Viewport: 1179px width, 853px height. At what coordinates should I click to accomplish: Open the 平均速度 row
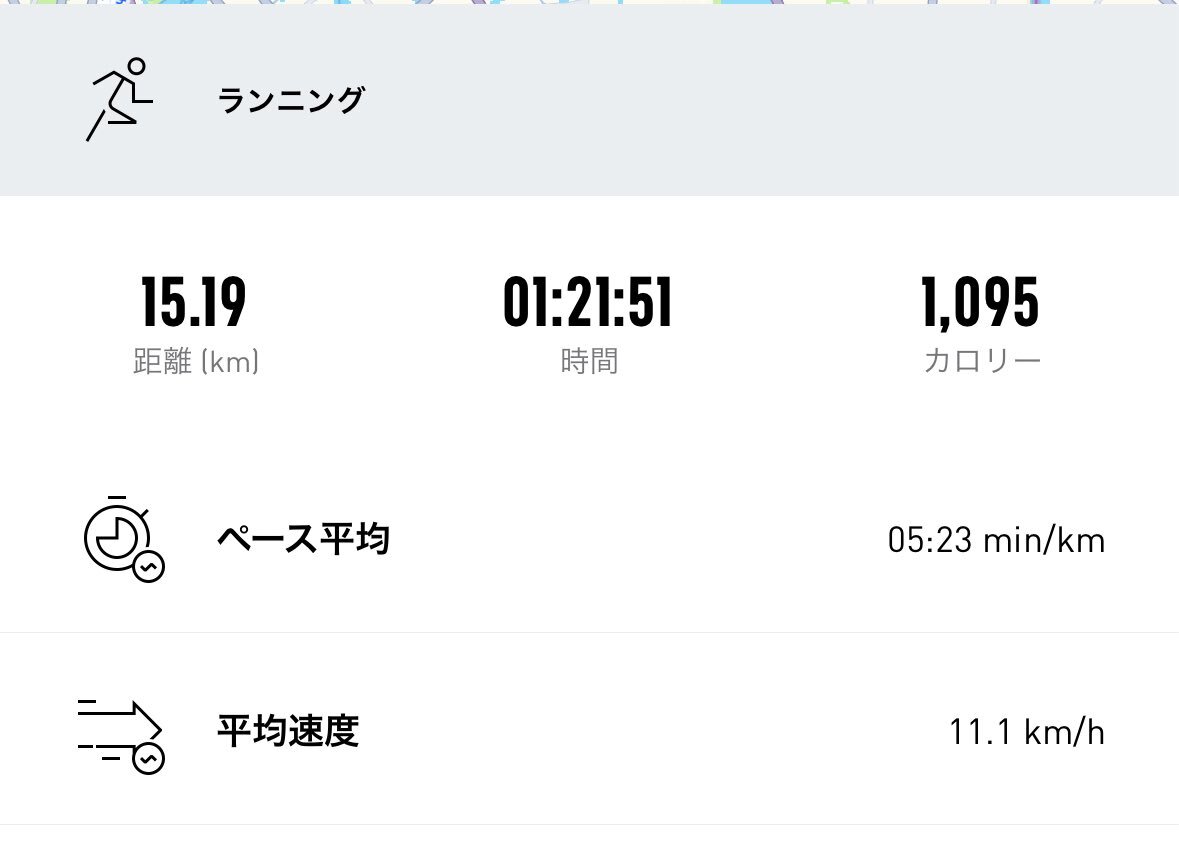tap(590, 730)
